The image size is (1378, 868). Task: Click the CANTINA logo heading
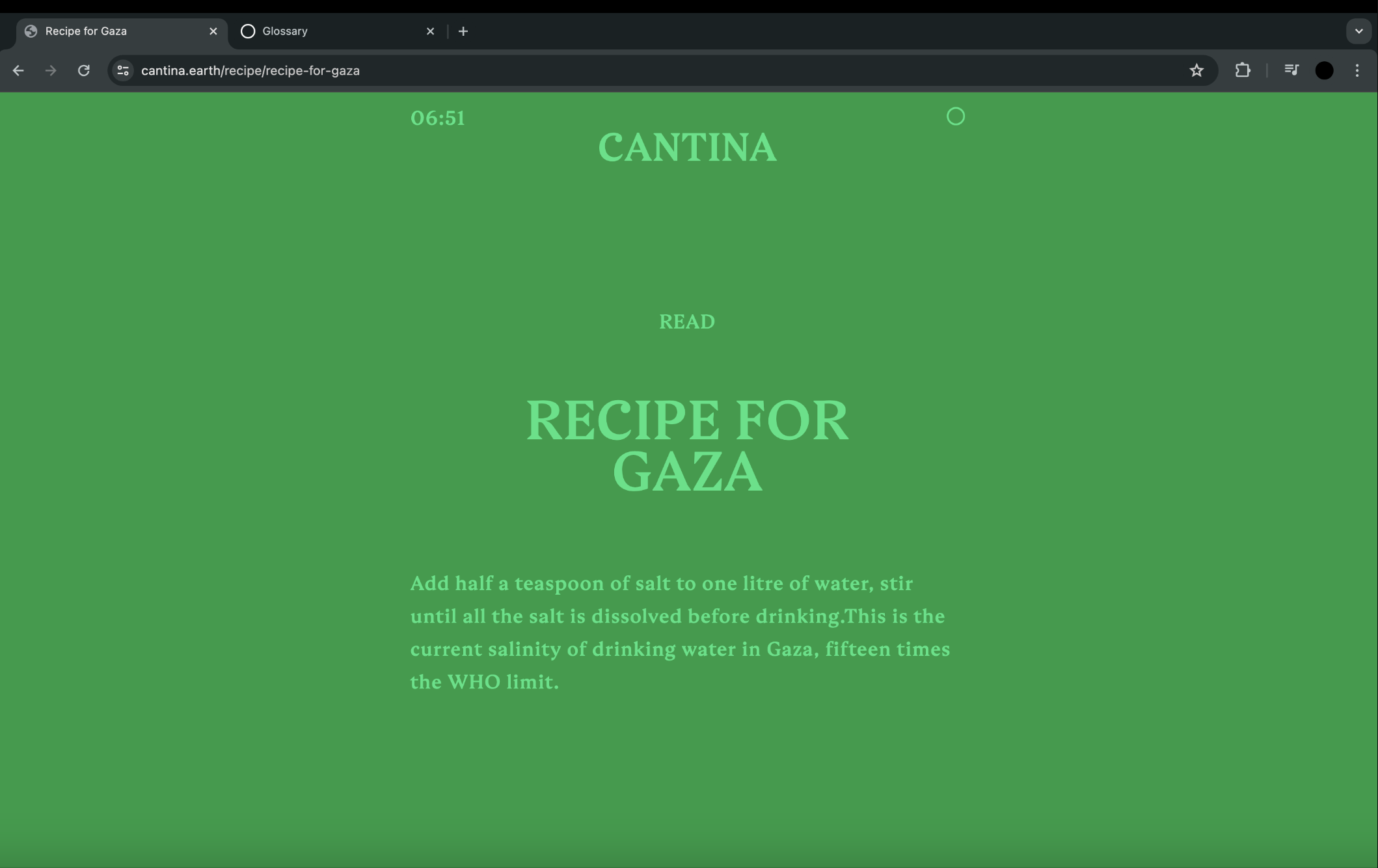(687, 147)
